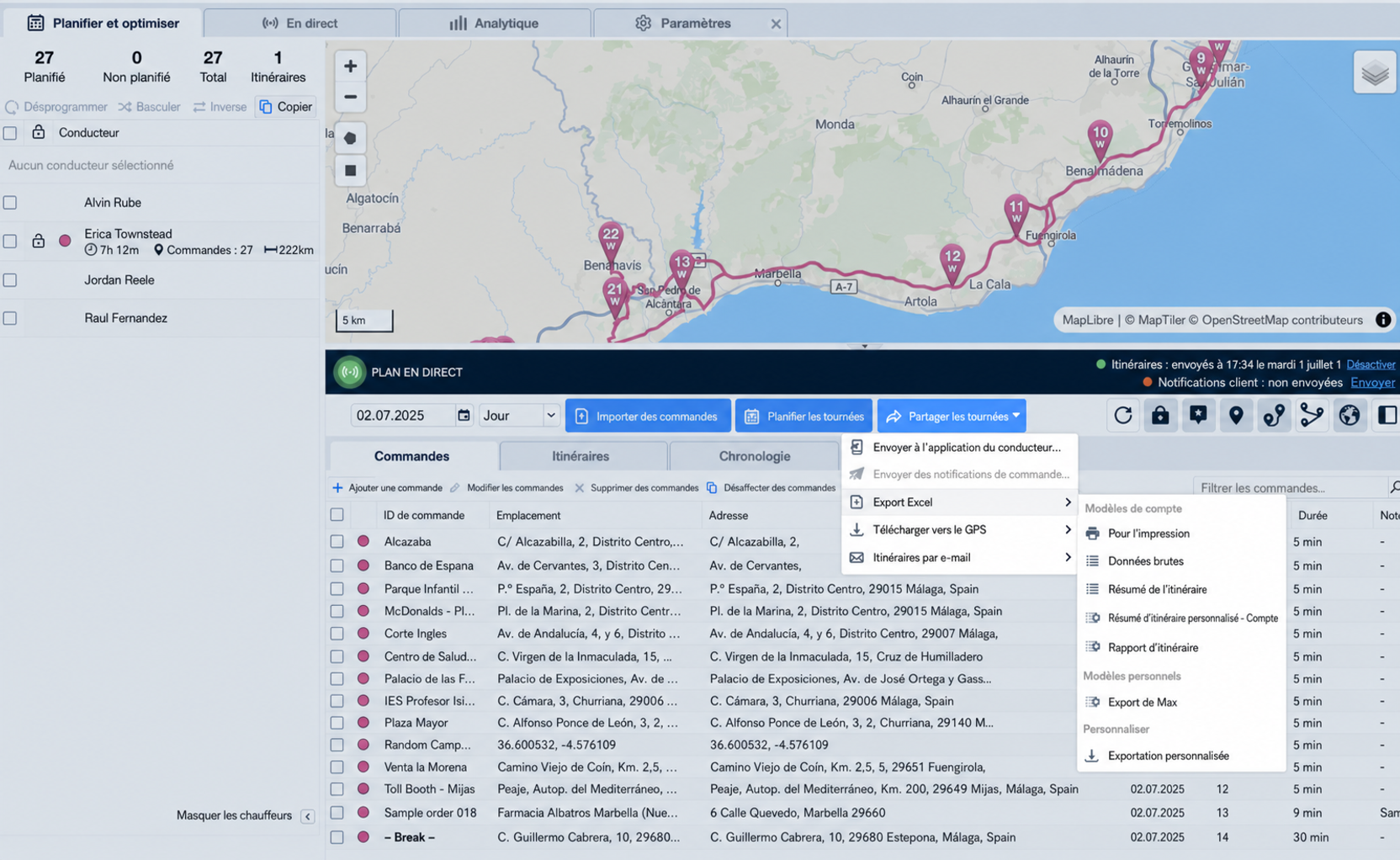The width and height of the screenshot is (1400, 860).
Task: Click the route waypoints toolbar icon
Action: point(1274,416)
